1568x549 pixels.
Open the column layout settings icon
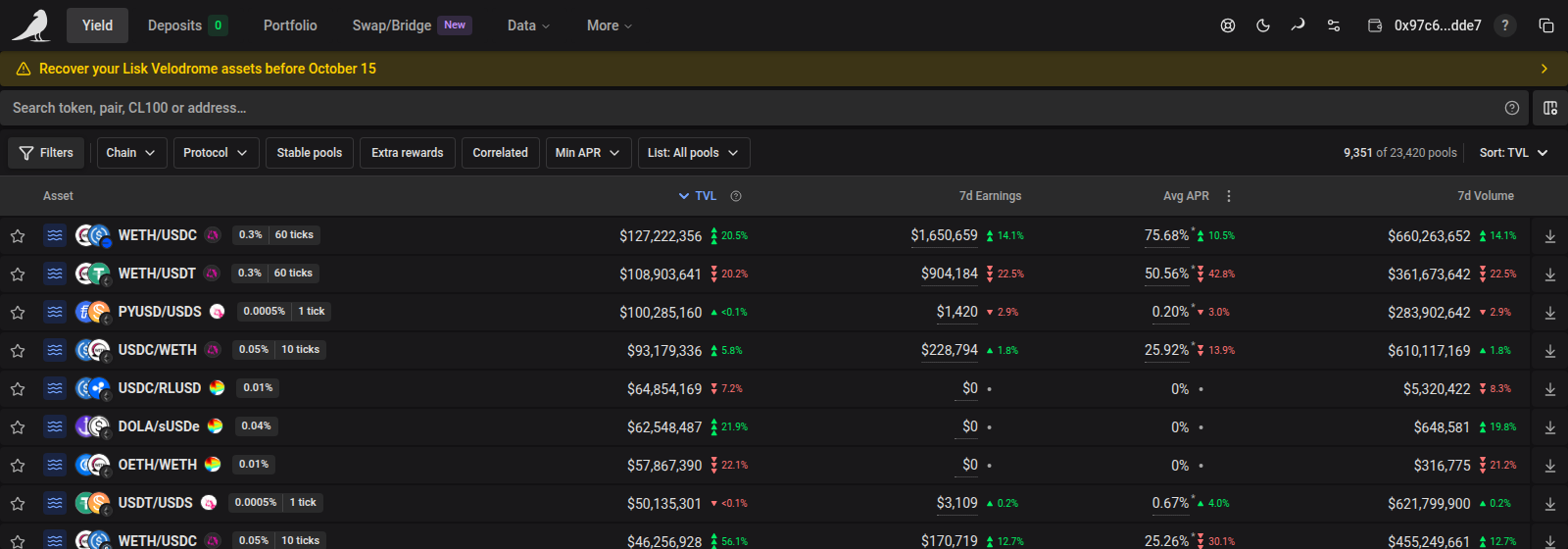click(1550, 108)
